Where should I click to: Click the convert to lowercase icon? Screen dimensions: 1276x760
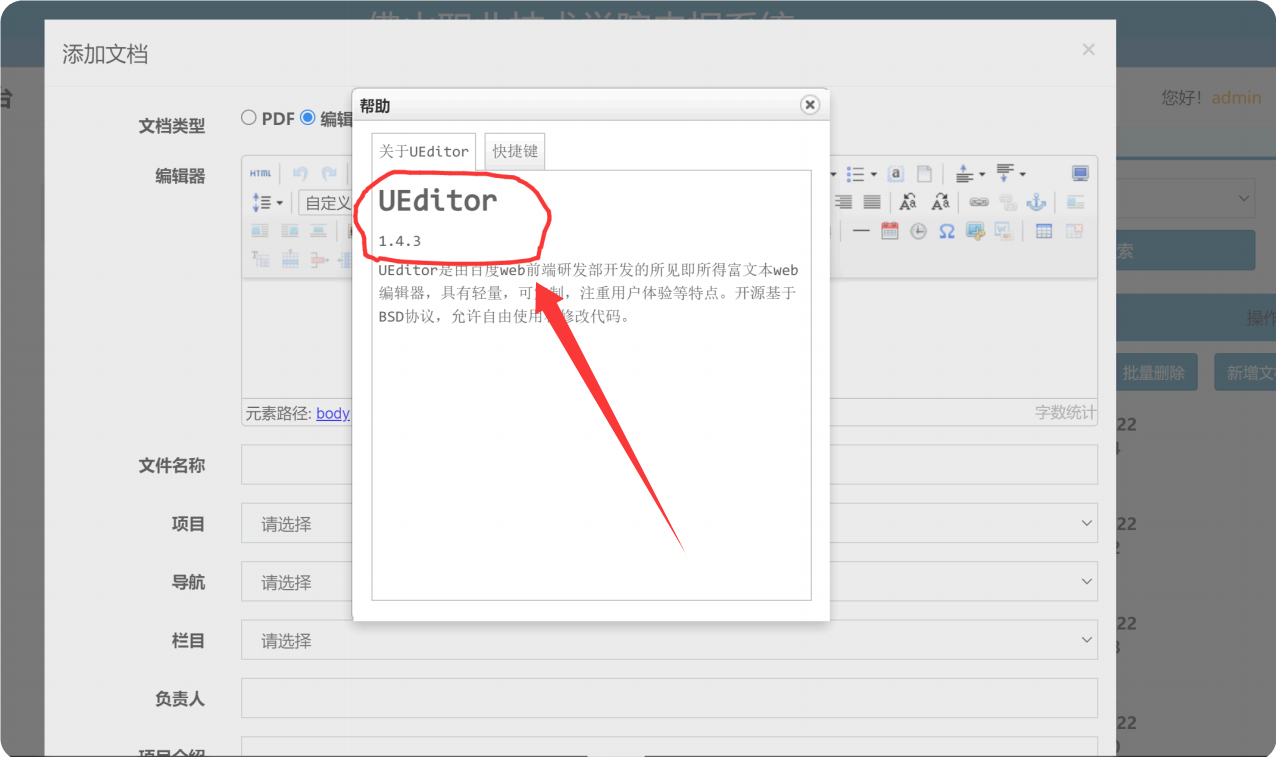click(x=940, y=202)
